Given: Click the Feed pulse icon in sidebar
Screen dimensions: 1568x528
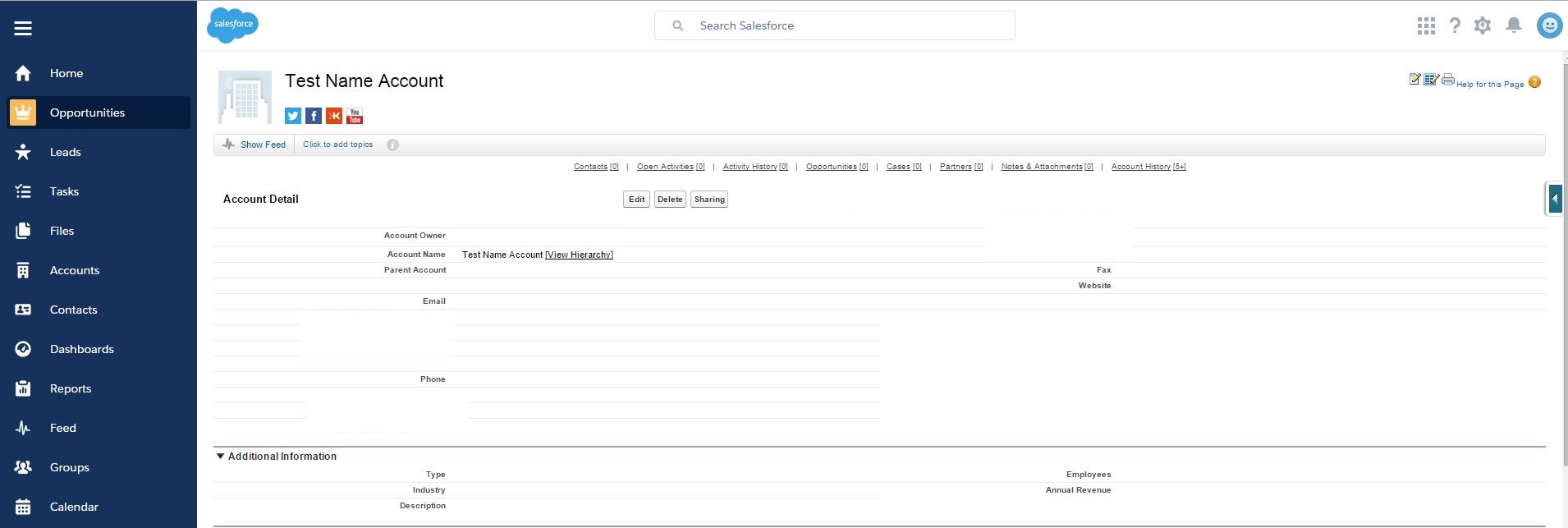Looking at the screenshot, I should coord(23,428).
